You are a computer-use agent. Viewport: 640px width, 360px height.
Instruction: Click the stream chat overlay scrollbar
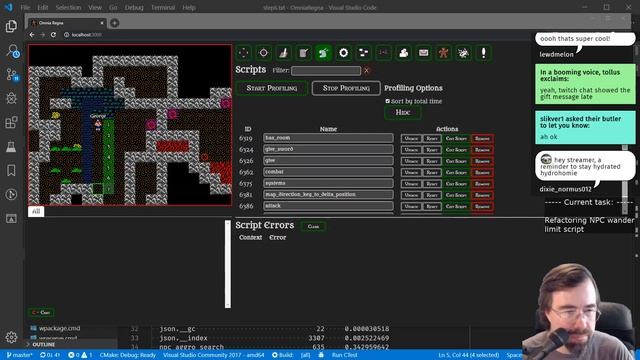(x=624, y=179)
